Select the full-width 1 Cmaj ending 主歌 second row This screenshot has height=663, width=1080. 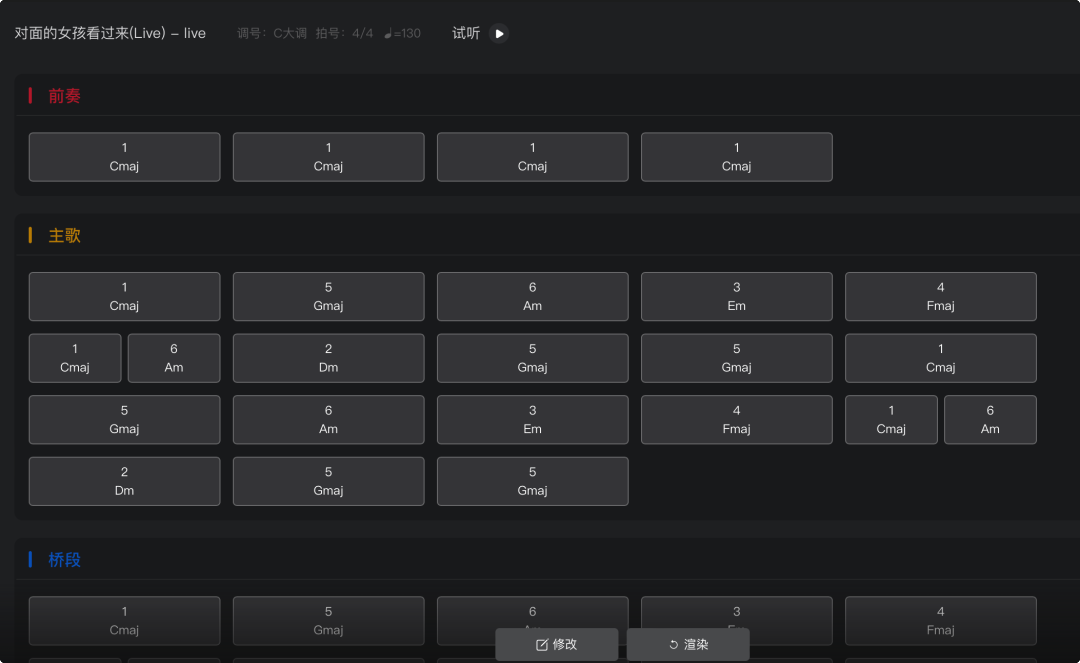click(940, 358)
